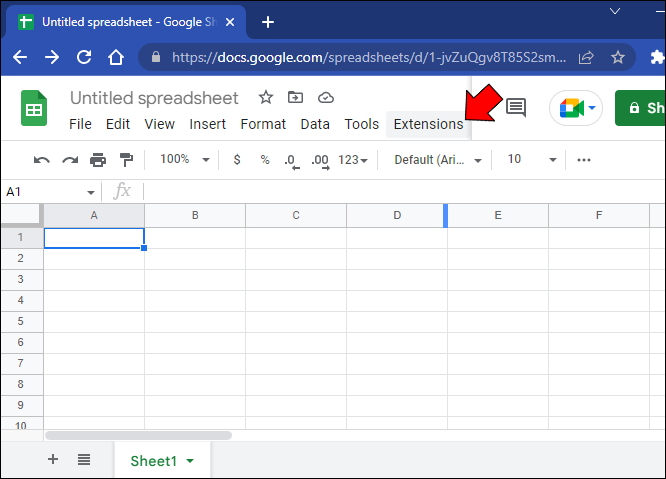Open a new browser tab
The width and height of the screenshot is (666, 479).
268,22
